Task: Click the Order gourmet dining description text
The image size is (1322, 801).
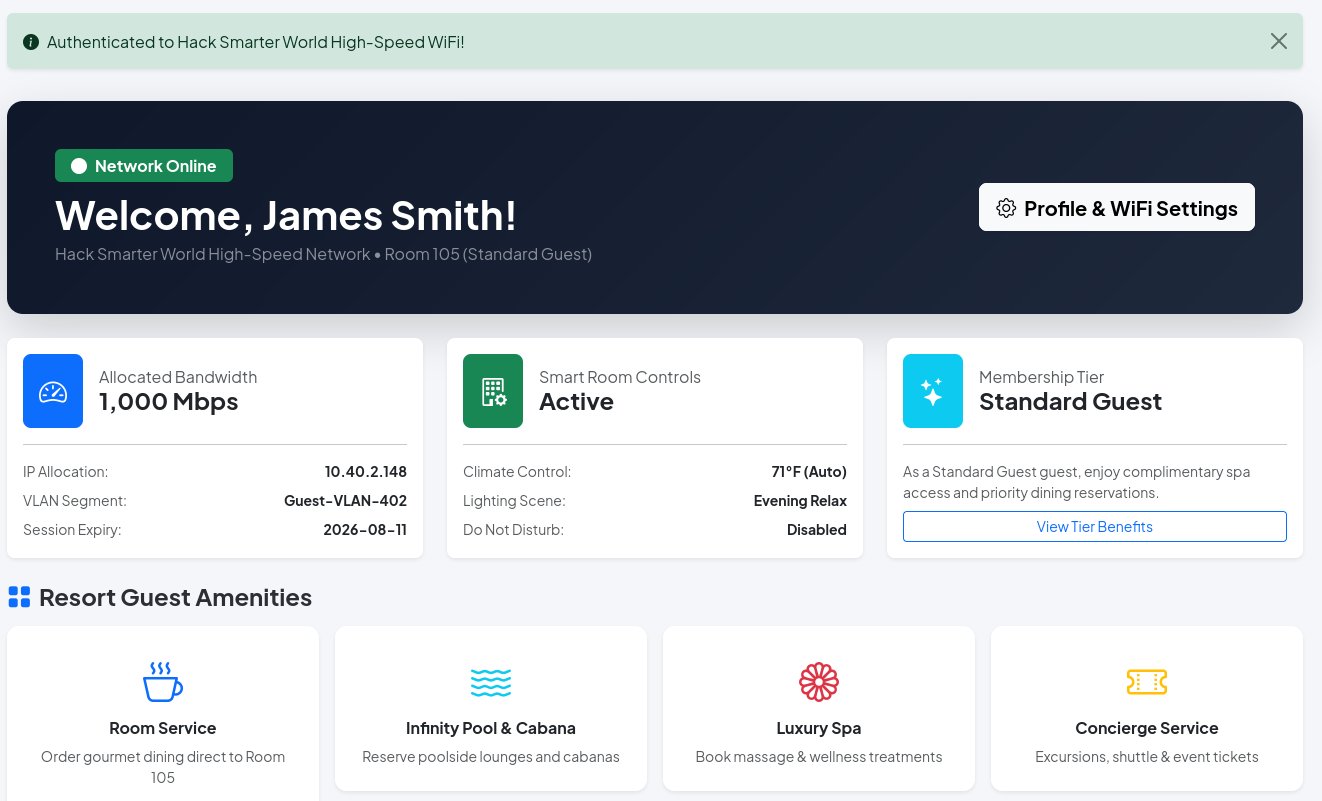Action: coord(163,767)
